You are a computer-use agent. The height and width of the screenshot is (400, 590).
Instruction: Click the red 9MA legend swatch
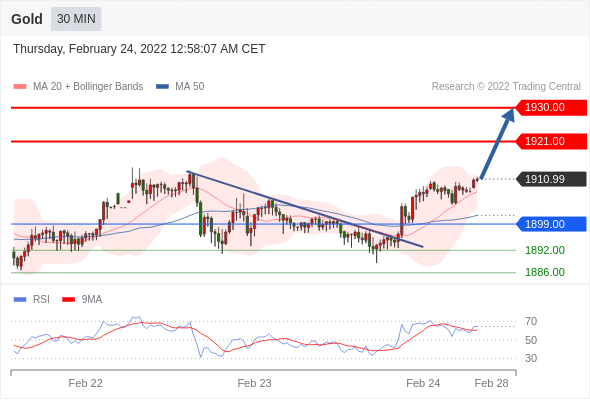pyautogui.click(x=68, y=300)
